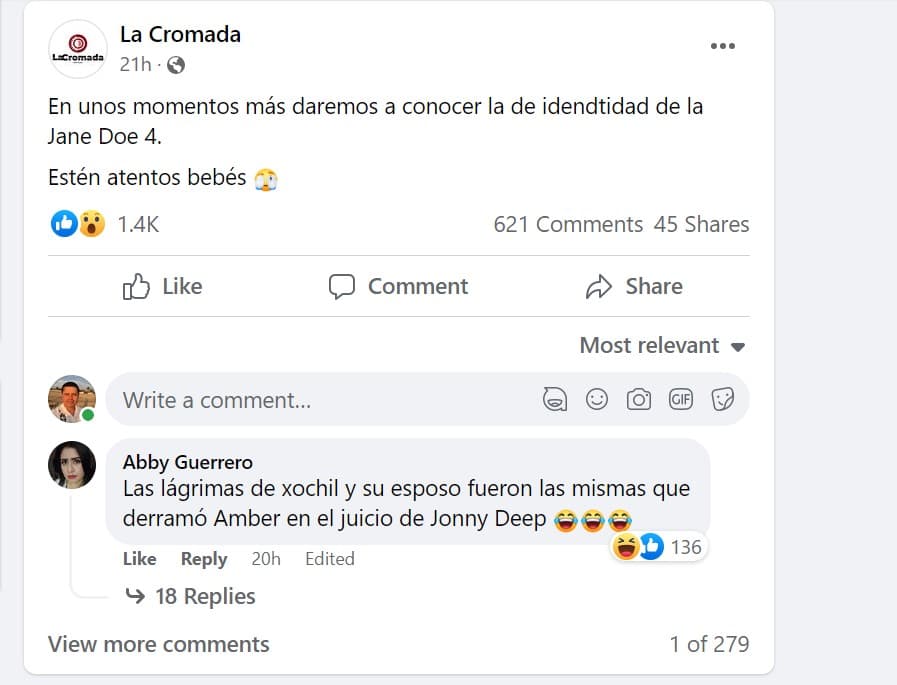Reply to Abby Guerrero's comment
The width and height of the screenshot is (897, 685).
[x=203, y=559]
